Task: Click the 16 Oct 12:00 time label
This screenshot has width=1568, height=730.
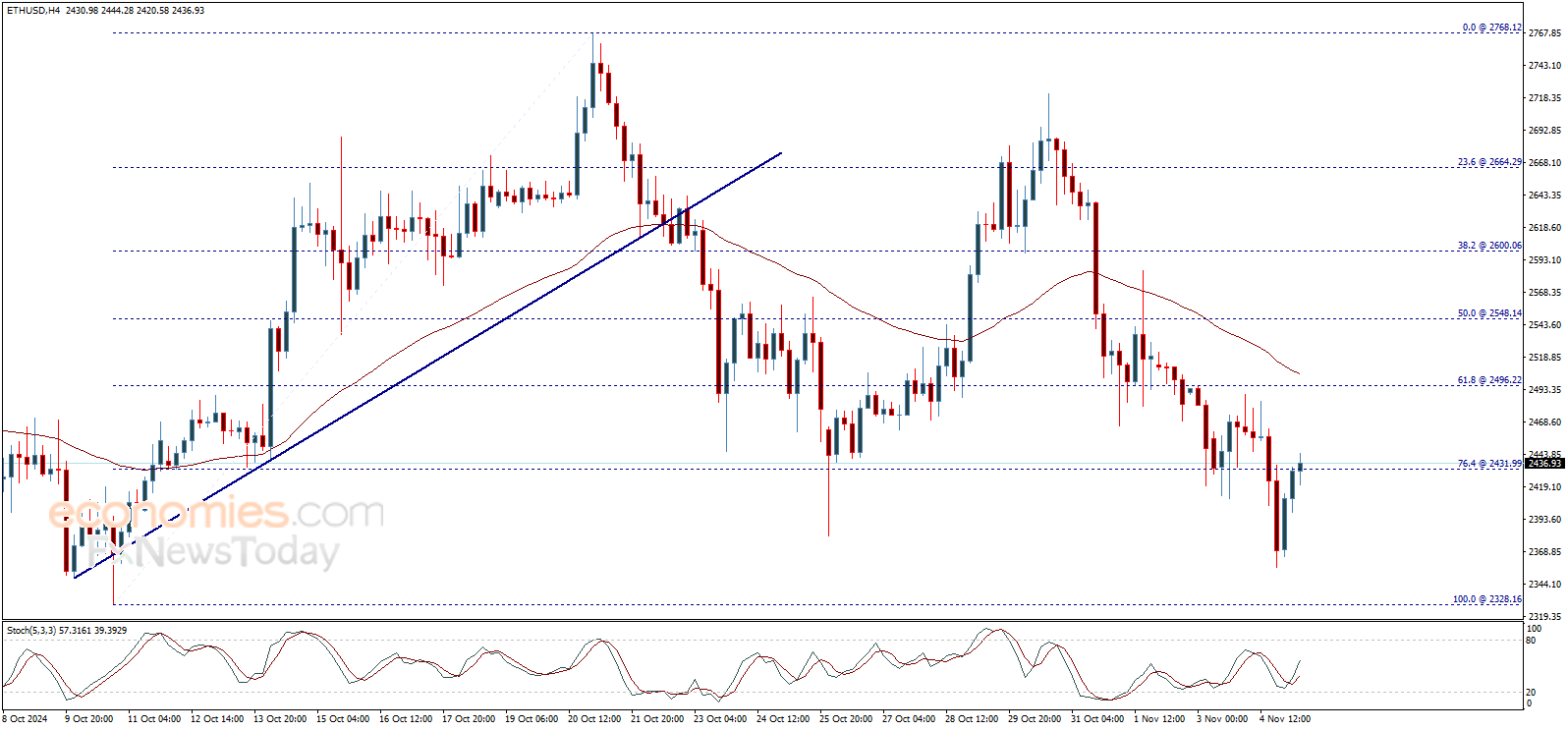Action: [x=405, y=719]
